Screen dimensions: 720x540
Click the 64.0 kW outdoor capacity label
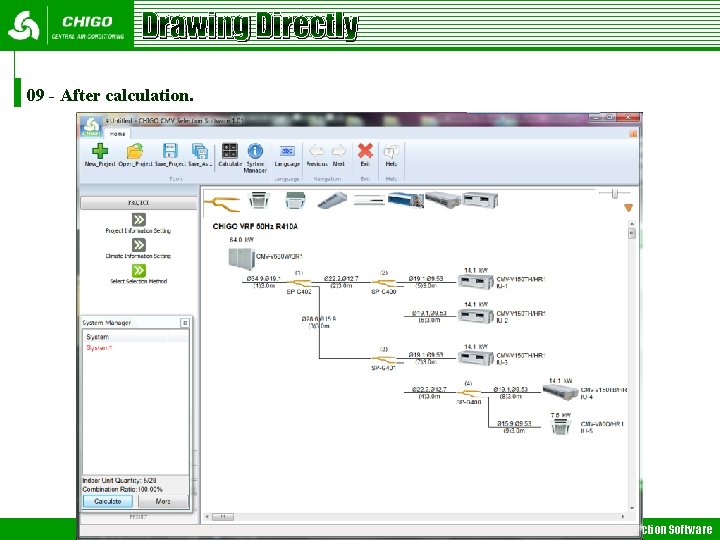(x=242, y=240)
